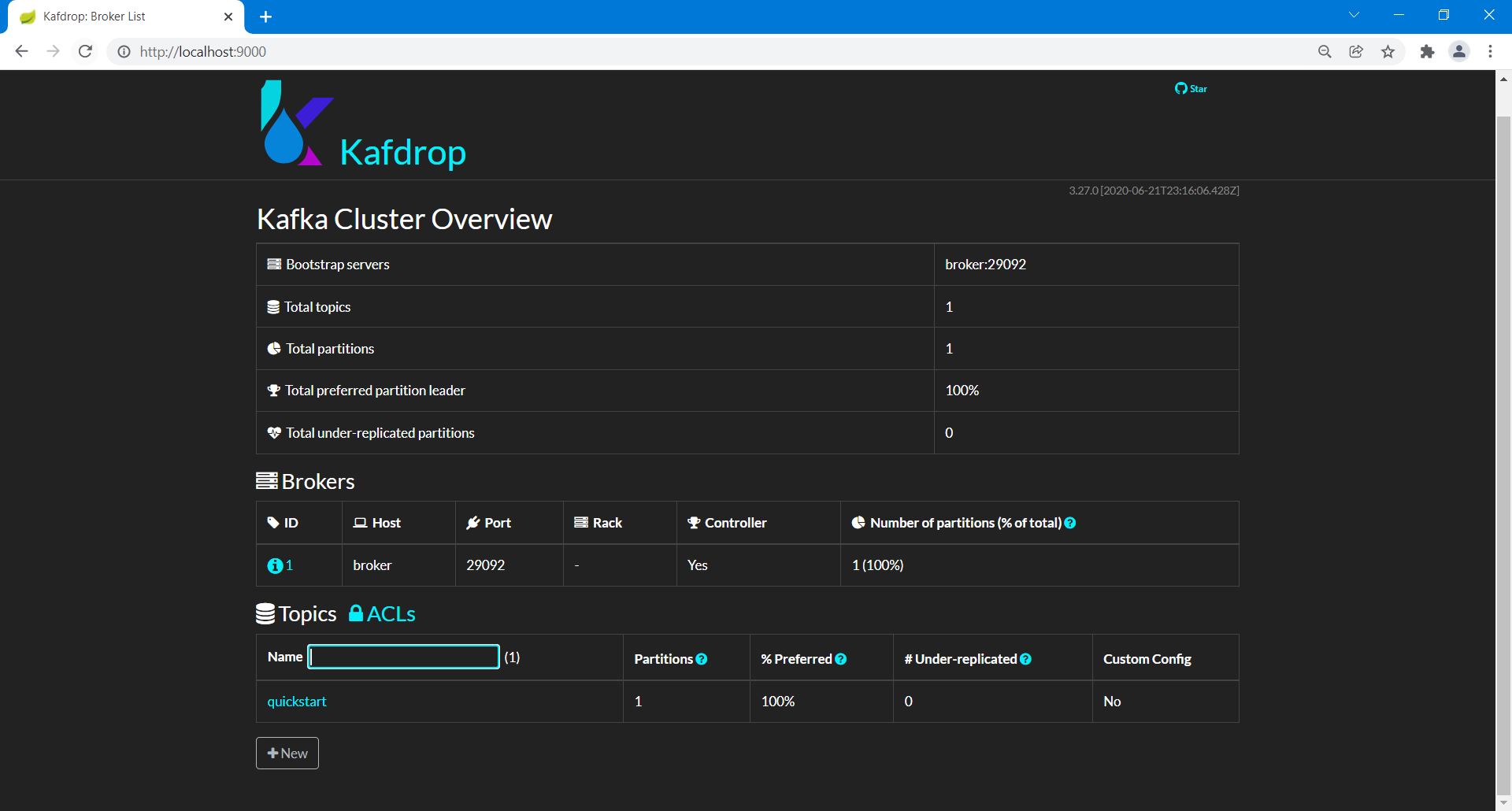
Task: Open the browser zoom magnifier icon
Action: tap(1325, 51)
